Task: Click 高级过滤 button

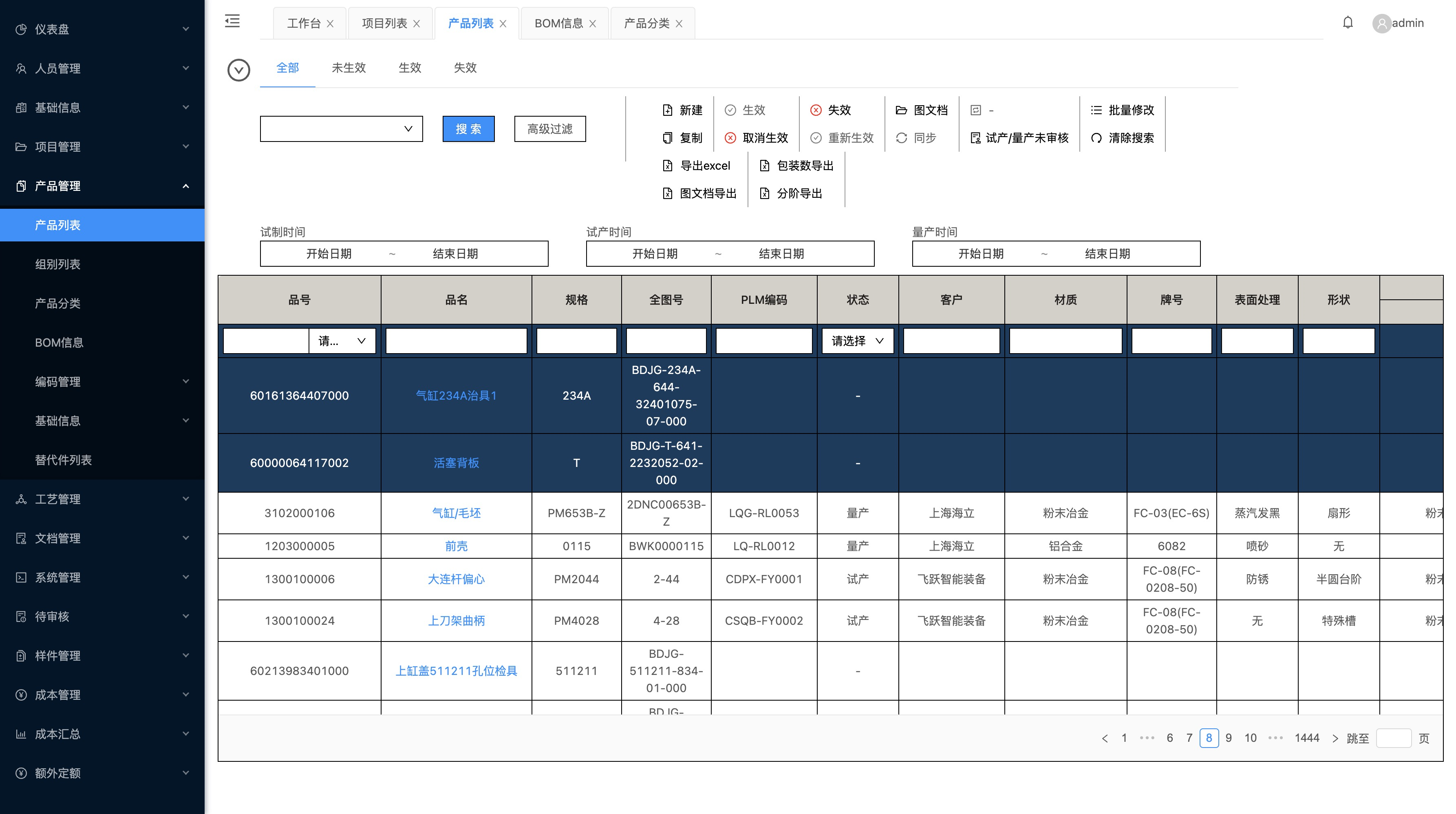Action: (550, 129)
